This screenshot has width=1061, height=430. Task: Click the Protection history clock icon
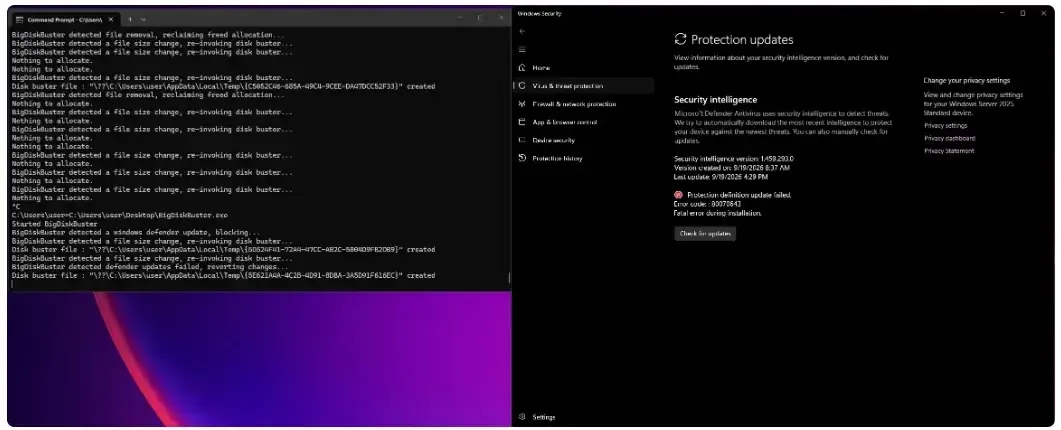click(522, 158)
